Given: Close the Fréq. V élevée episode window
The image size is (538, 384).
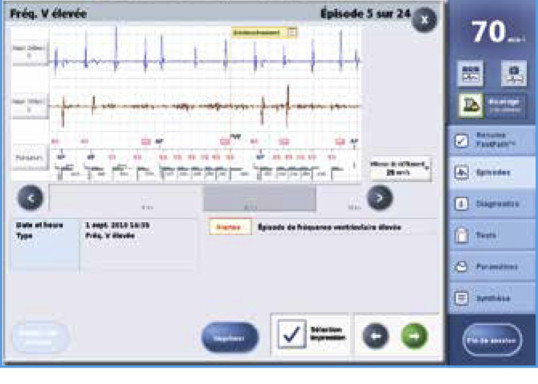Looking at the screenshot, I should coord(424,20).
